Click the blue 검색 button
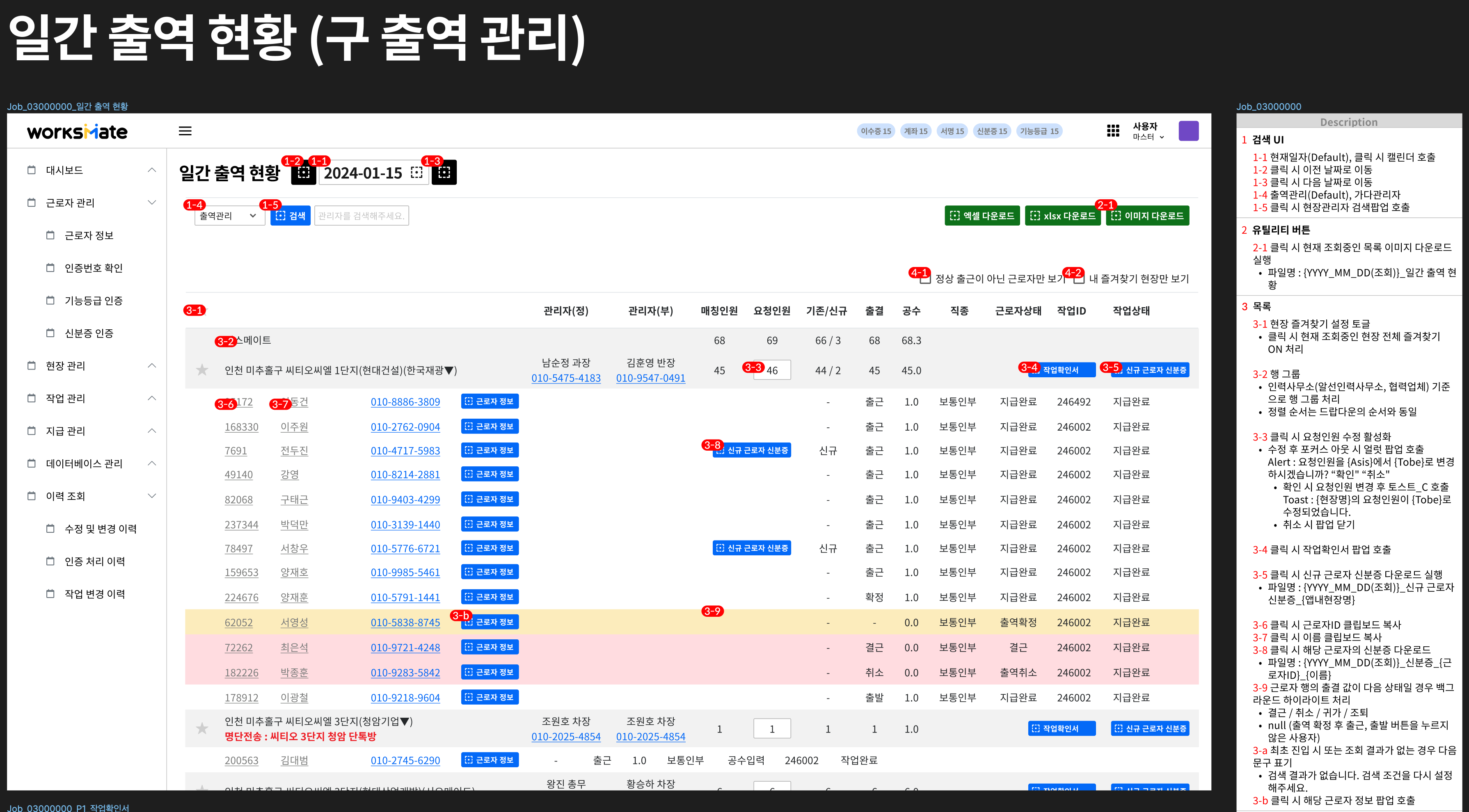This screenshot has width=1469, height=812. pyautogui.click(x=290, y=216)
